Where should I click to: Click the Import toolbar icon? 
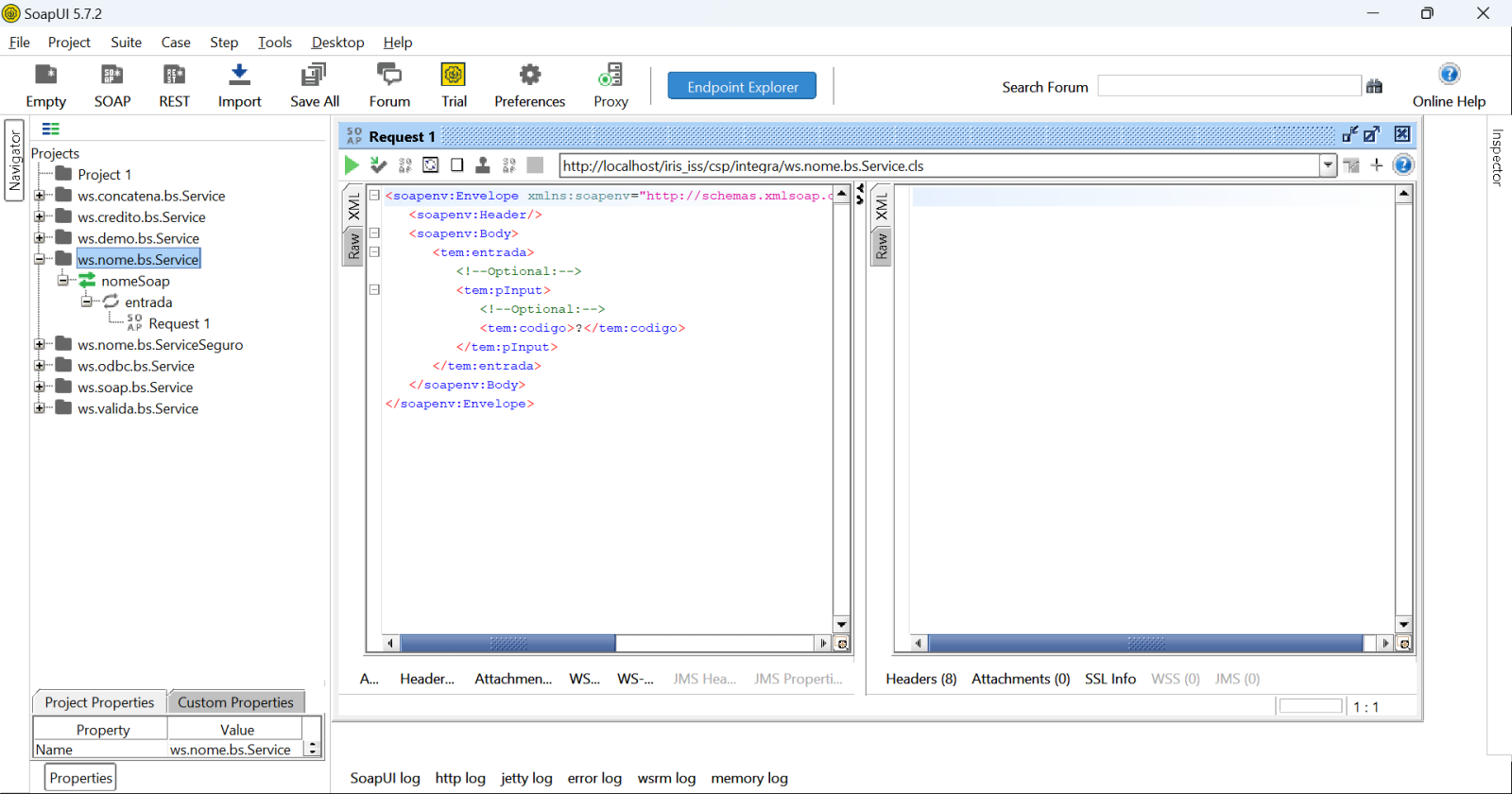coord(239,76)
